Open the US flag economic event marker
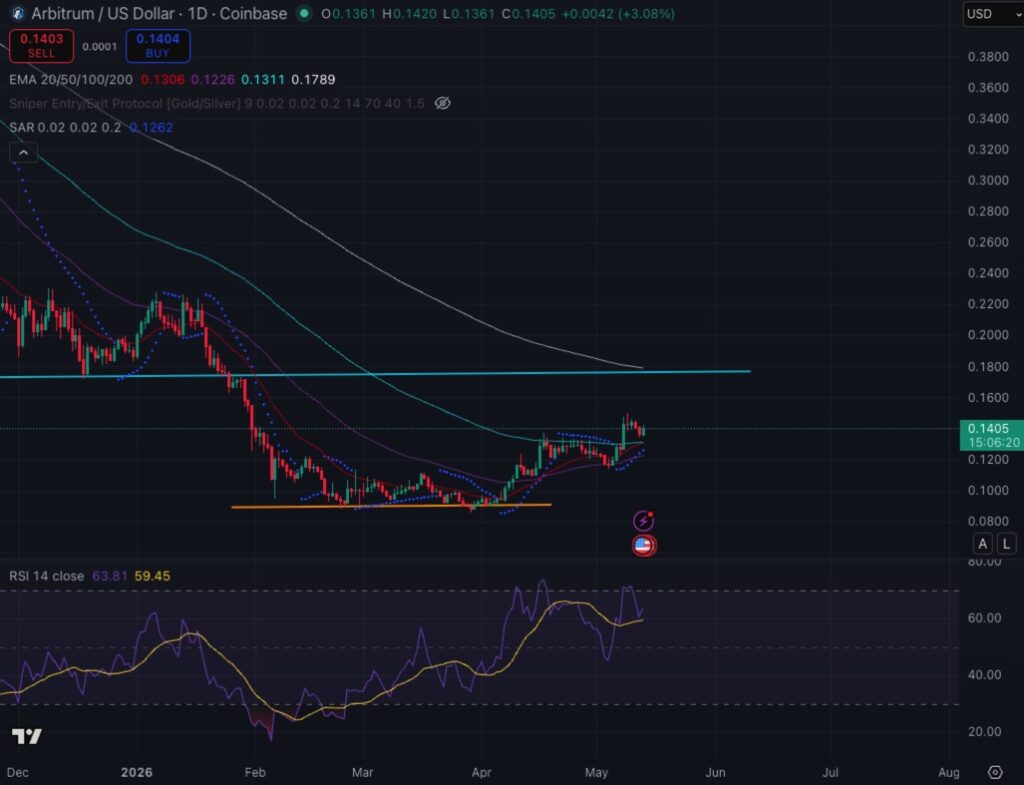Viewport: 1024px width, 785px height. pos(644,545)
